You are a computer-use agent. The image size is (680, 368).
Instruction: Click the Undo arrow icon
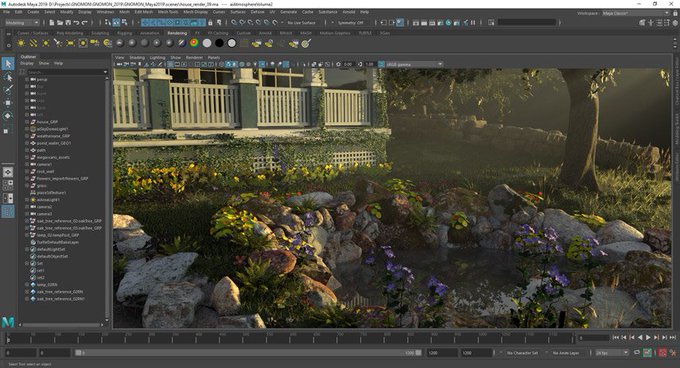(x=76, y=22)
